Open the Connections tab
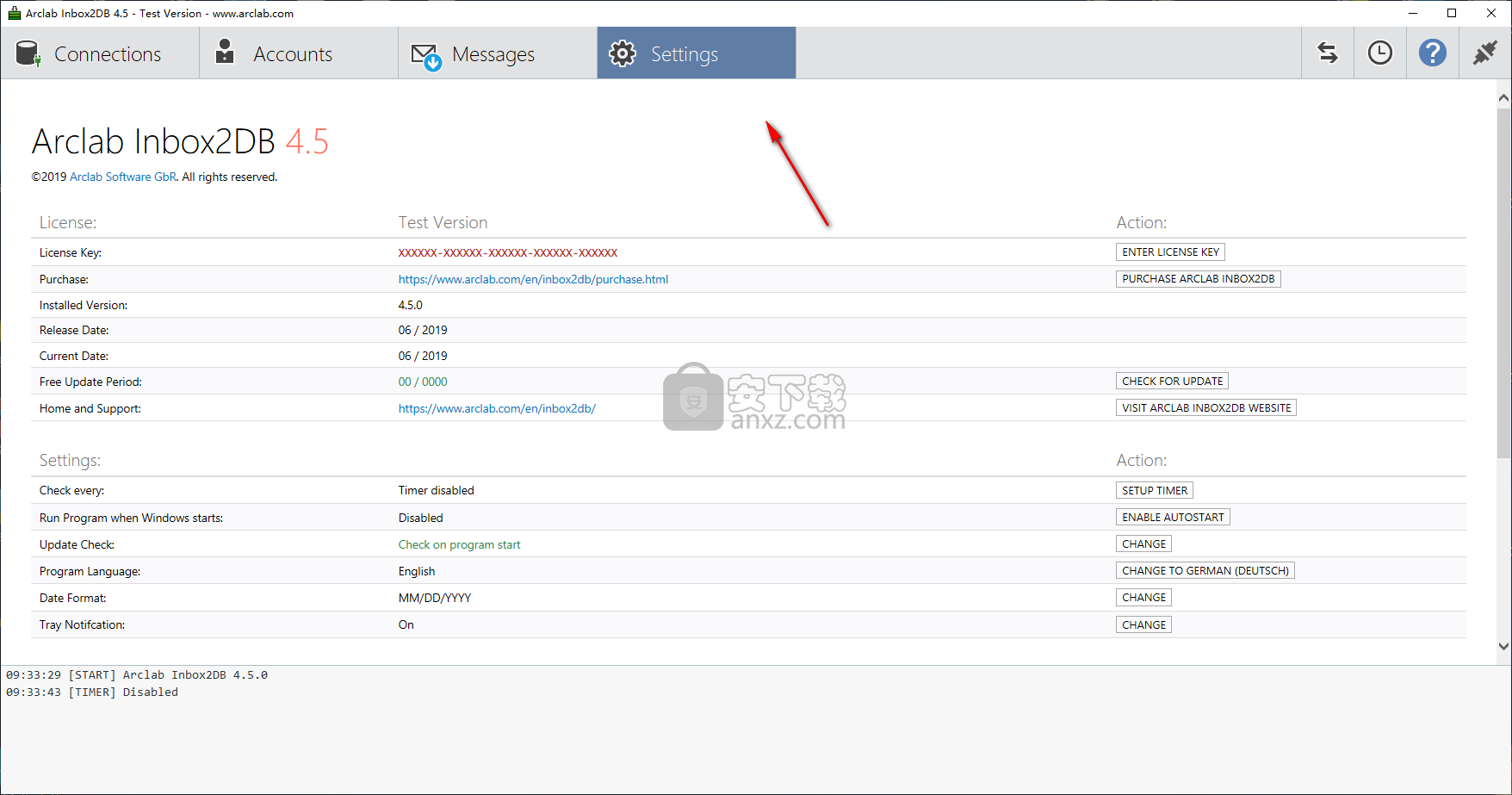Screen dimensions: 1512x795 (x=100, y=53)
